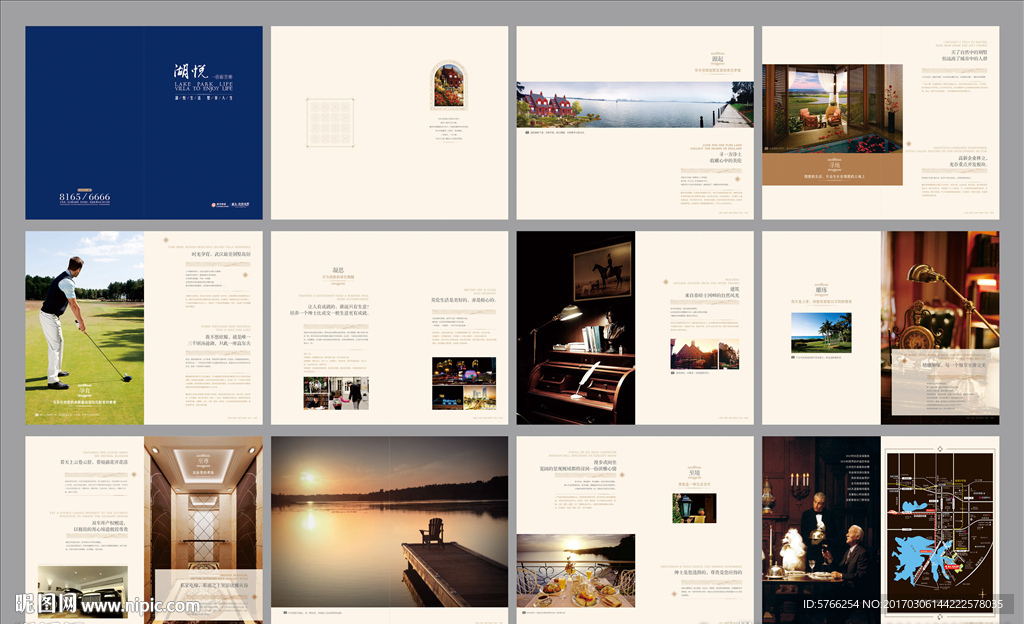This screenshot has height=624, width=1024.
Task: Select the terrace room with red curtains photo
Action: click(x=832, y=108)
